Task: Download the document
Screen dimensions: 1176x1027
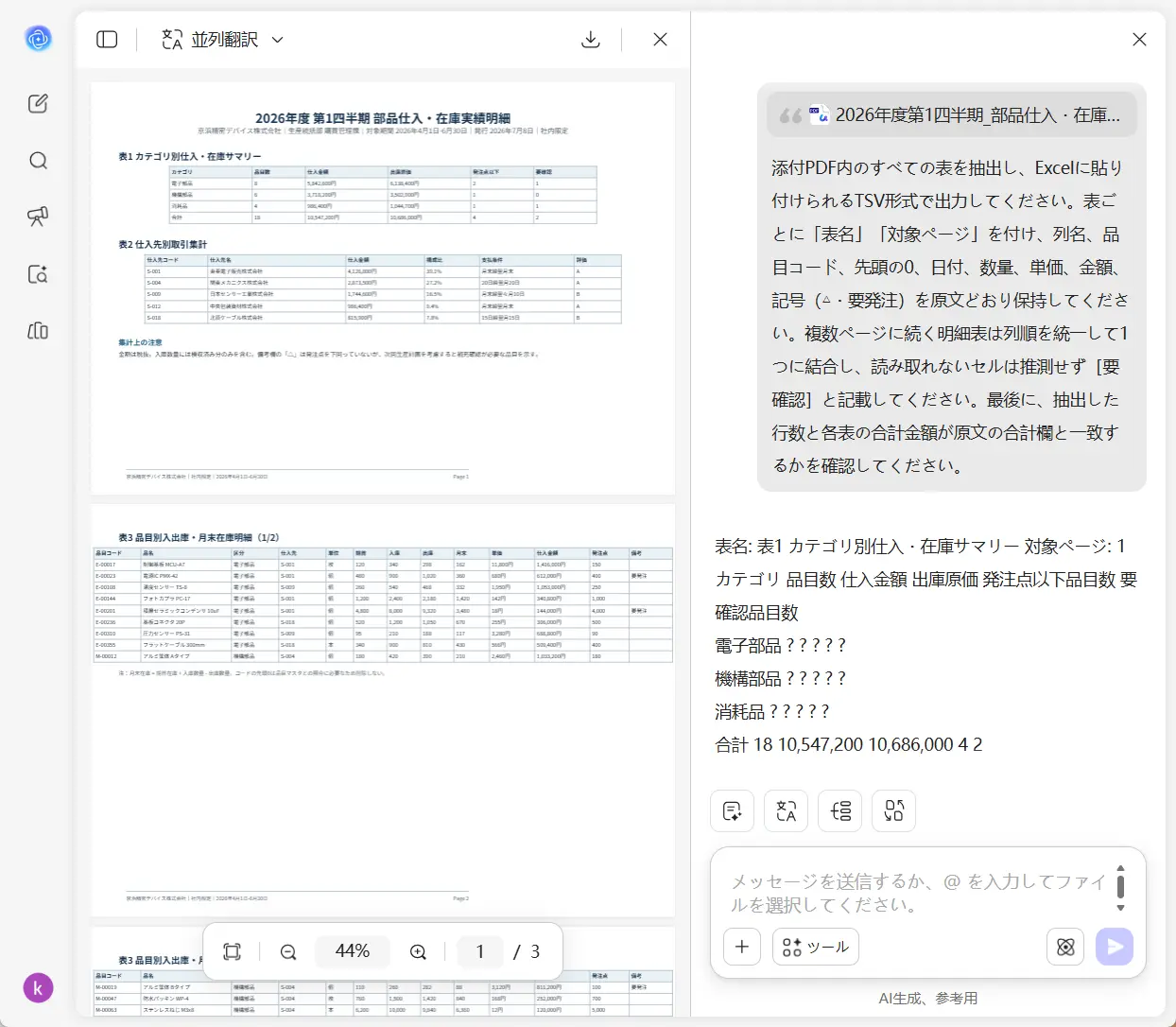Action: pyautogui.click(x=591, y=40)
